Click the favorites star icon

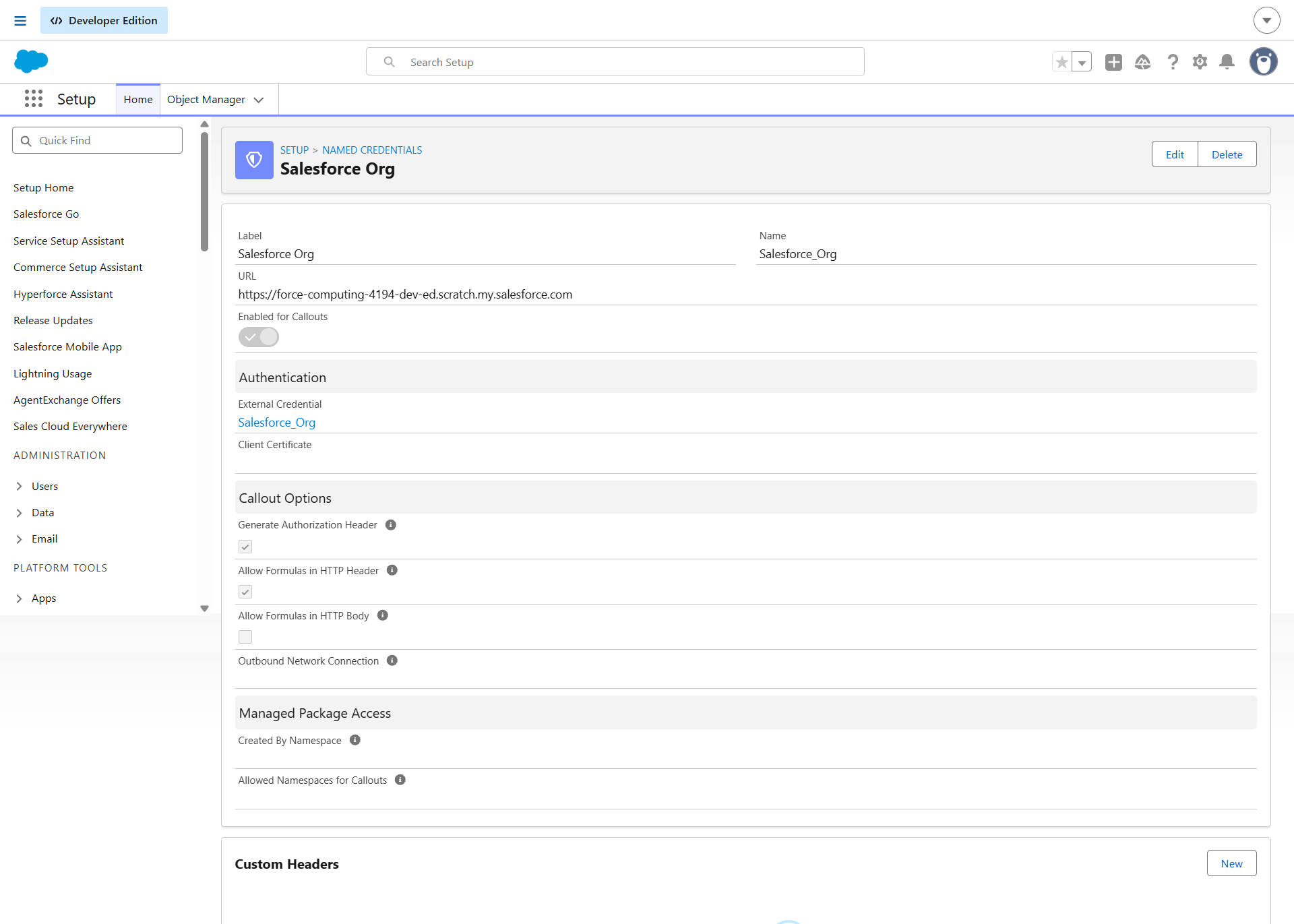(x=1062, y=62)
